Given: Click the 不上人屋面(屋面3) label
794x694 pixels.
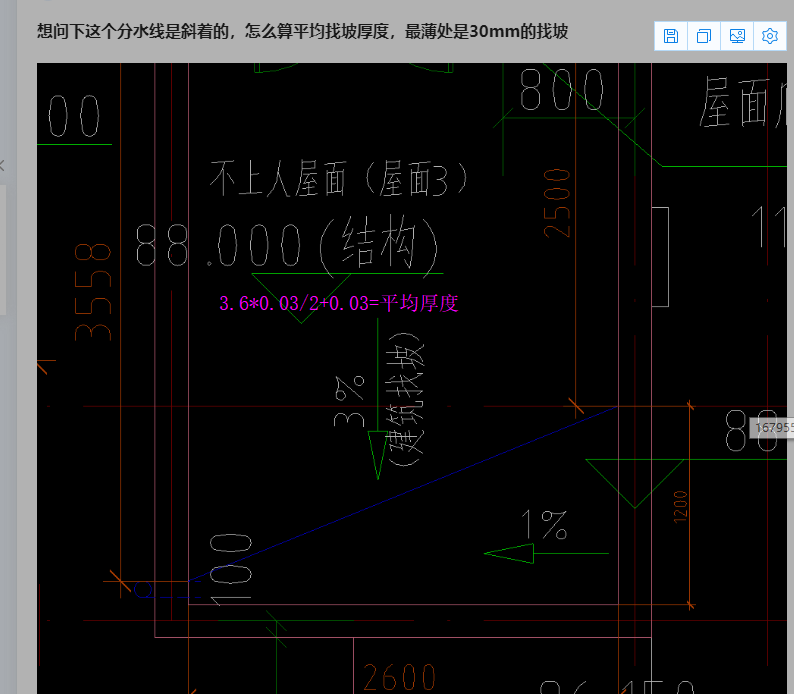Looking at the screenshot, I should pos(338,178).
